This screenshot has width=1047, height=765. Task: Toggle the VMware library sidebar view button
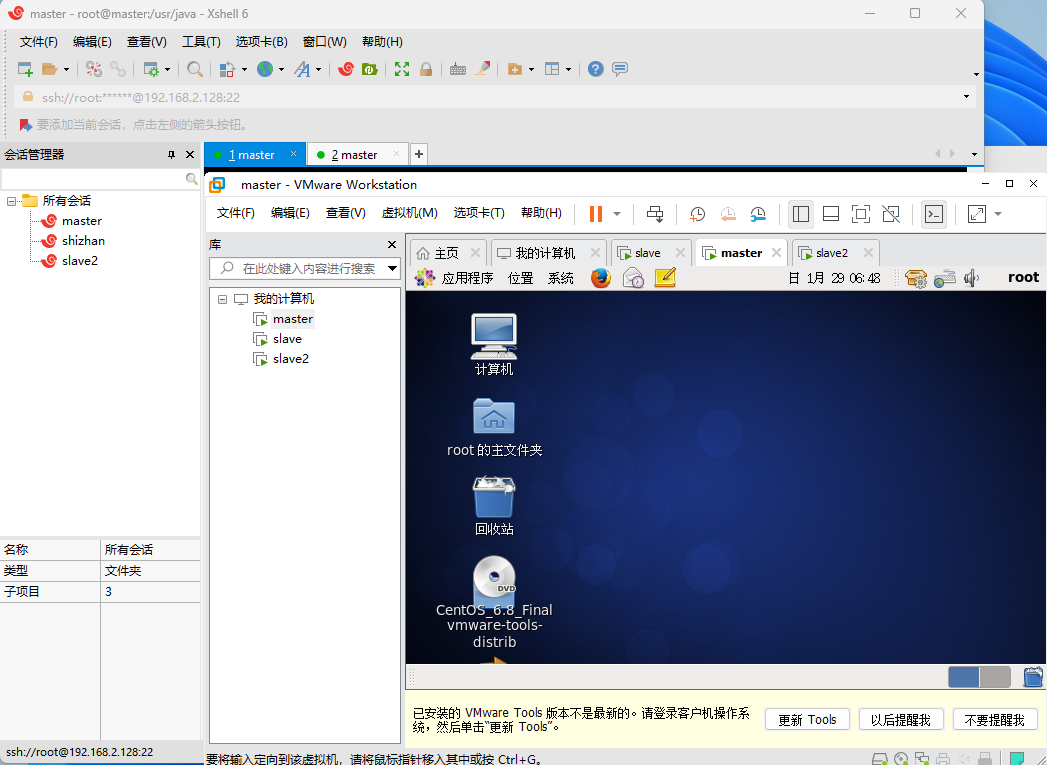[801, 214]
